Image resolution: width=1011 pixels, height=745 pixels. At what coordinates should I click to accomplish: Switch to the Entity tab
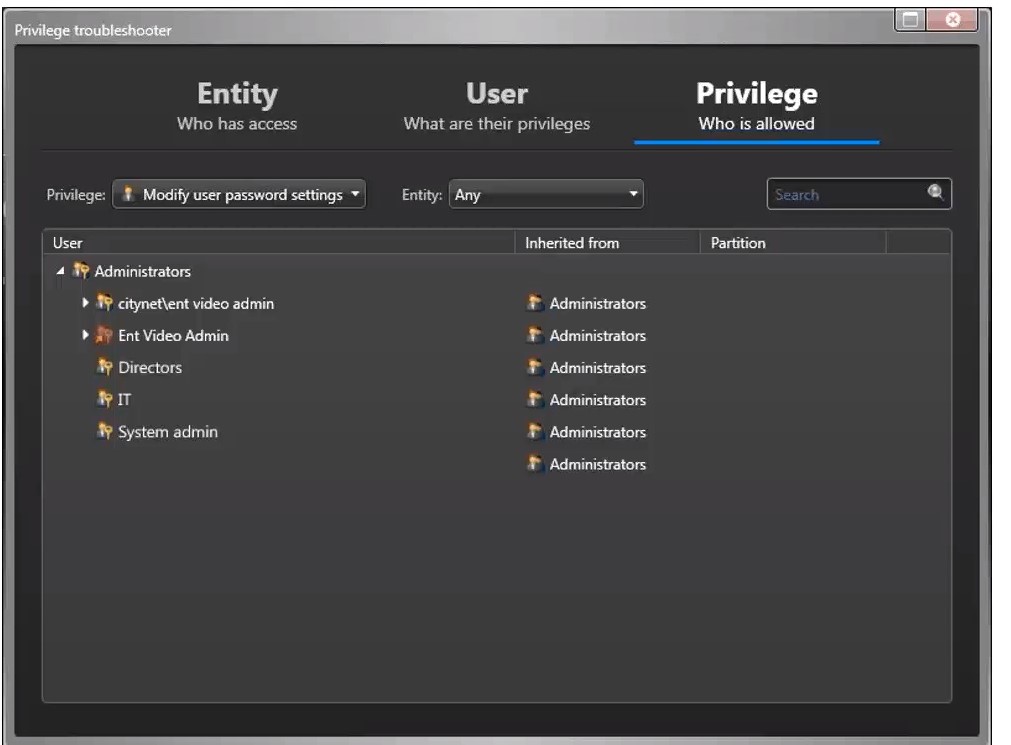point(237,106)
